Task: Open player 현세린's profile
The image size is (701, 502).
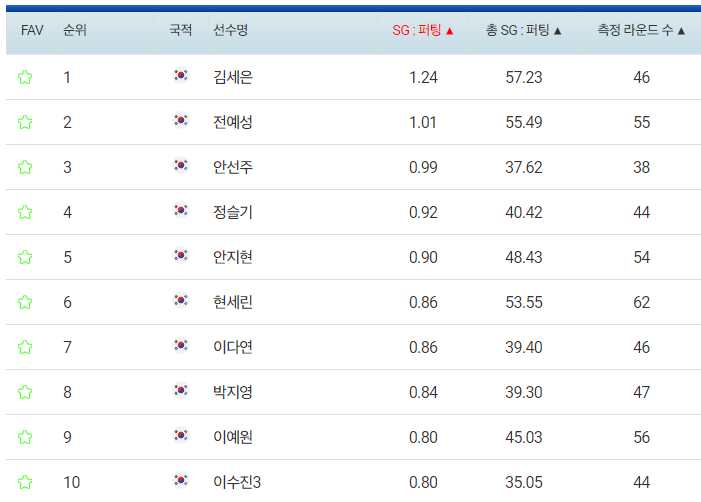Action: (x=233, y=302)
